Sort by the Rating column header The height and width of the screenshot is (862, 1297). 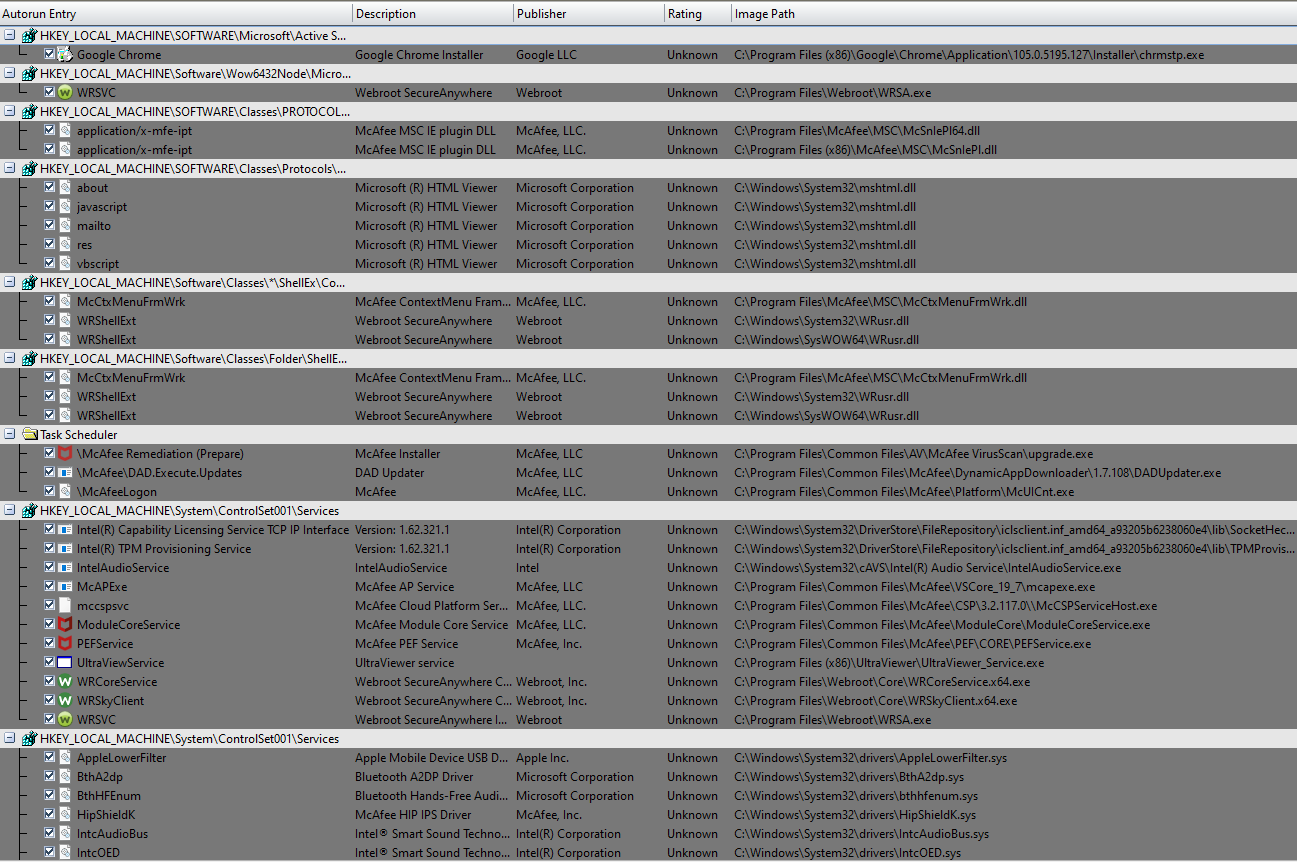[697, 14]
